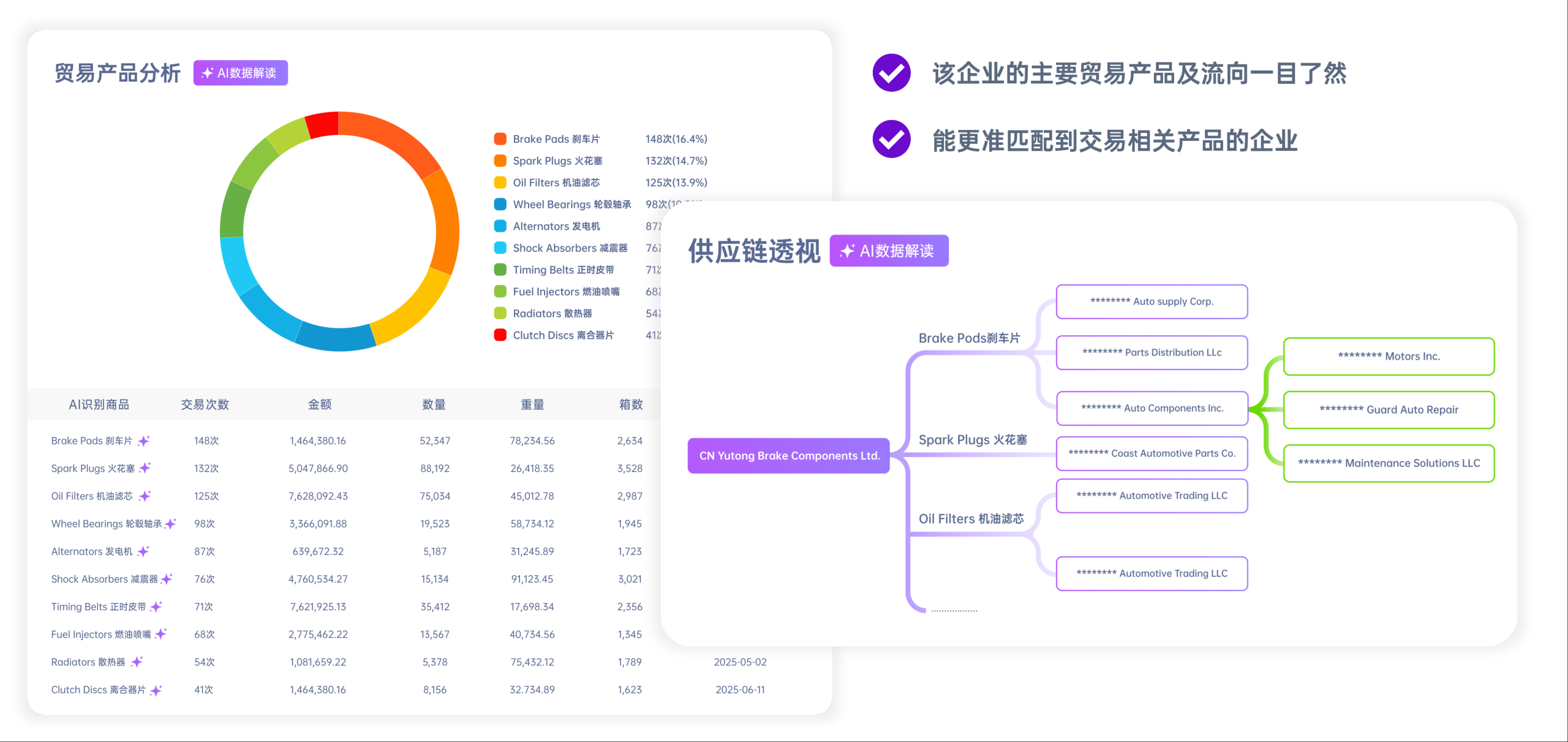This screenshot has width=1568, height=742.
Task: Click Timing Belts green legend swatch
Action: coord(500,270)
